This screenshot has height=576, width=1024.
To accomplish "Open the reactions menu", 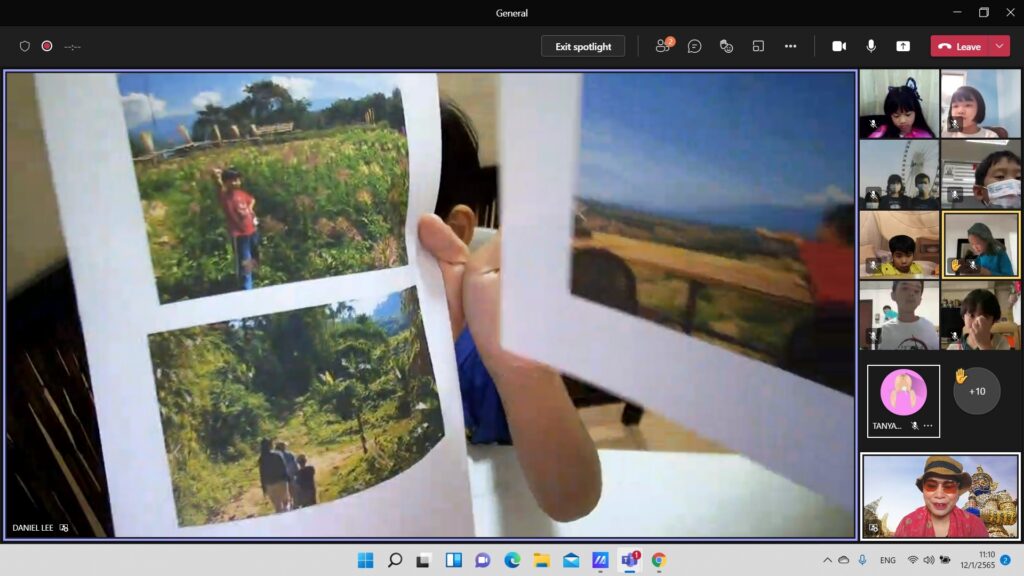I will [726, 46].
